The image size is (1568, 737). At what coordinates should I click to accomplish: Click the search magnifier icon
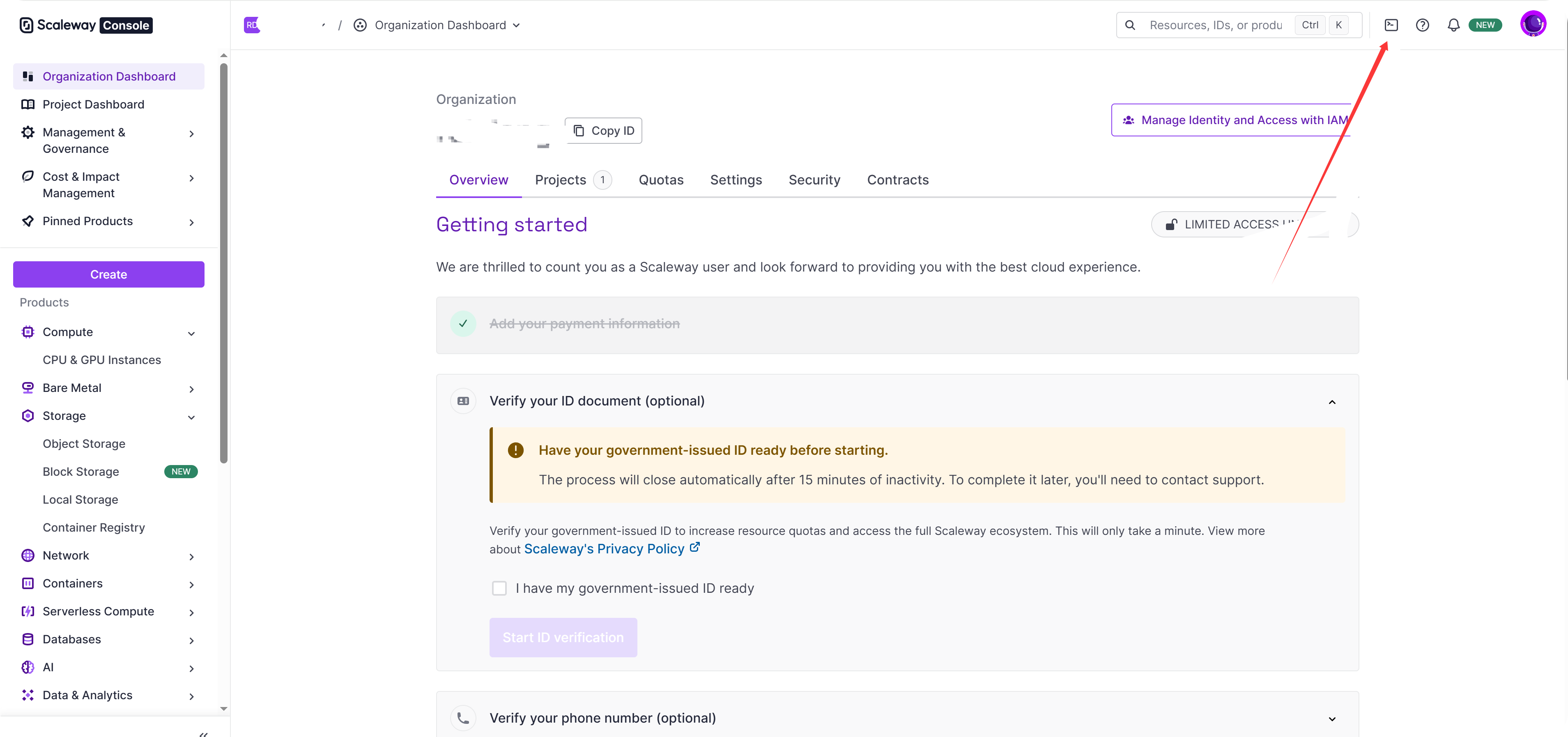click(x=1130, y=25)
